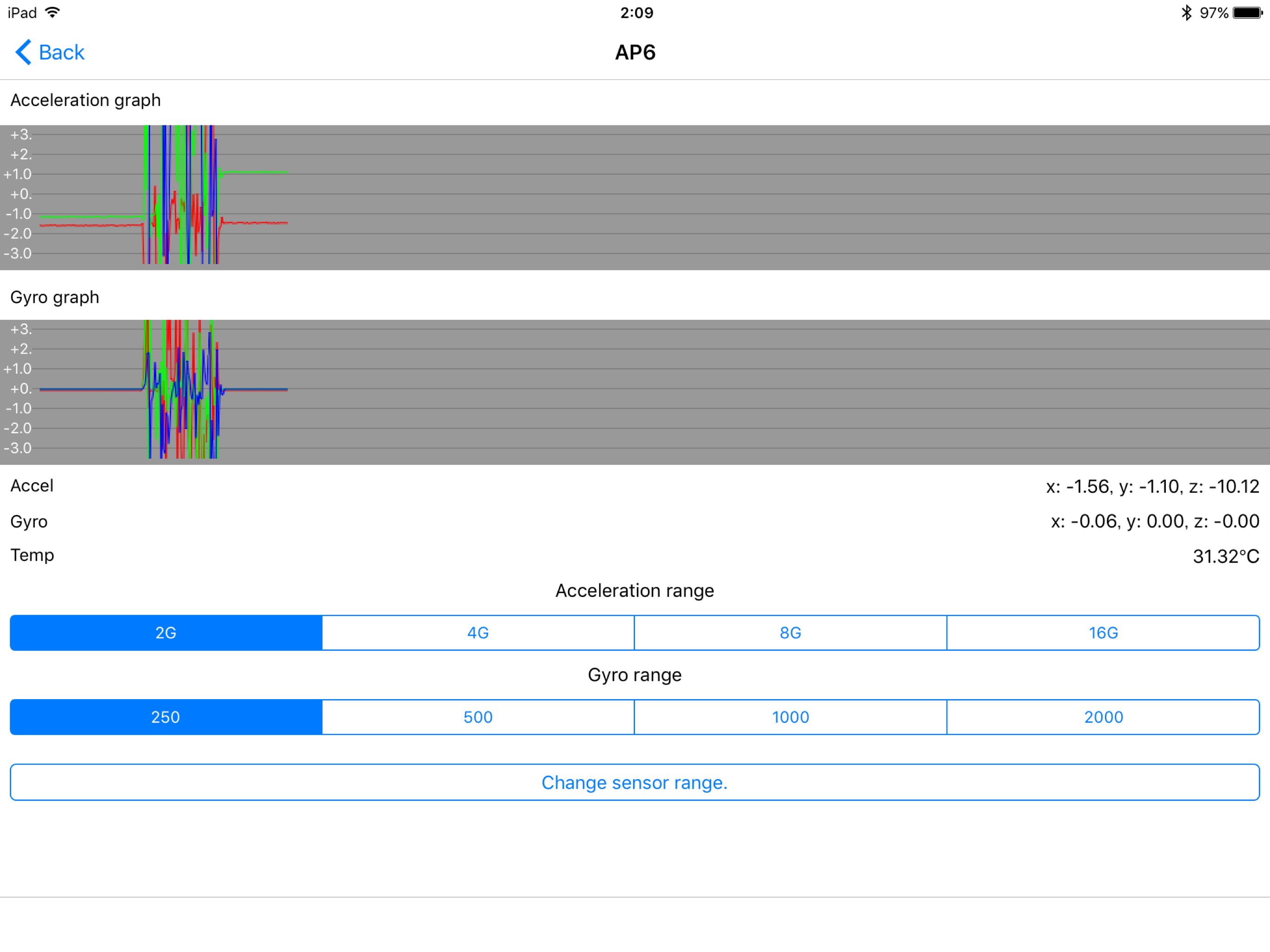Tap the Wi-Fi signal icon
The height and width of the screenshot is (952, 1270).
52,13
